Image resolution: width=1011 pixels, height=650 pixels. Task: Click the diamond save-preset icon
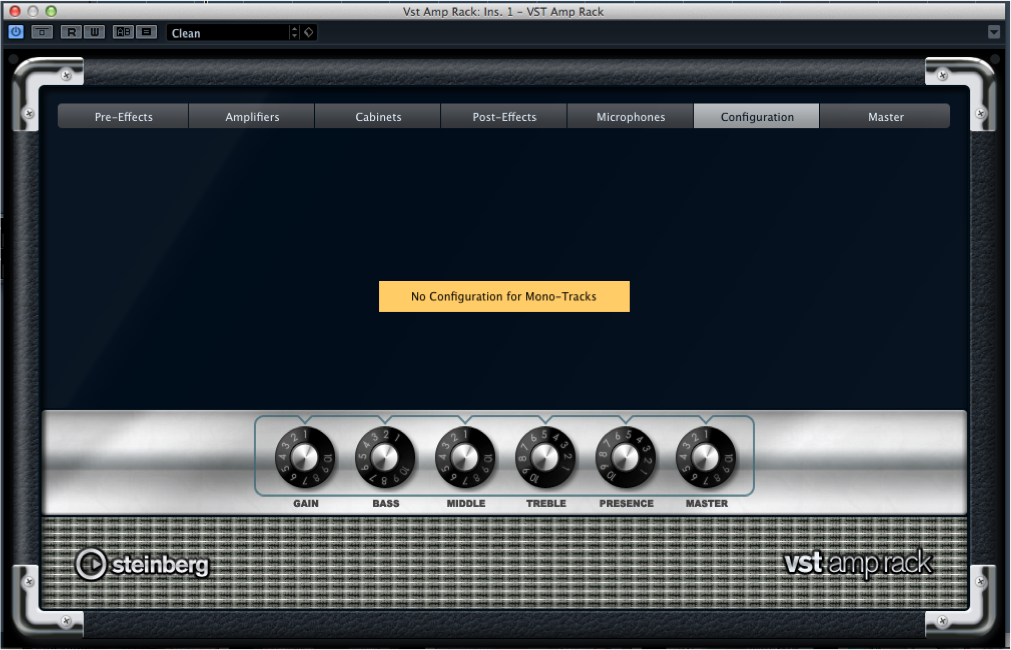308,32
